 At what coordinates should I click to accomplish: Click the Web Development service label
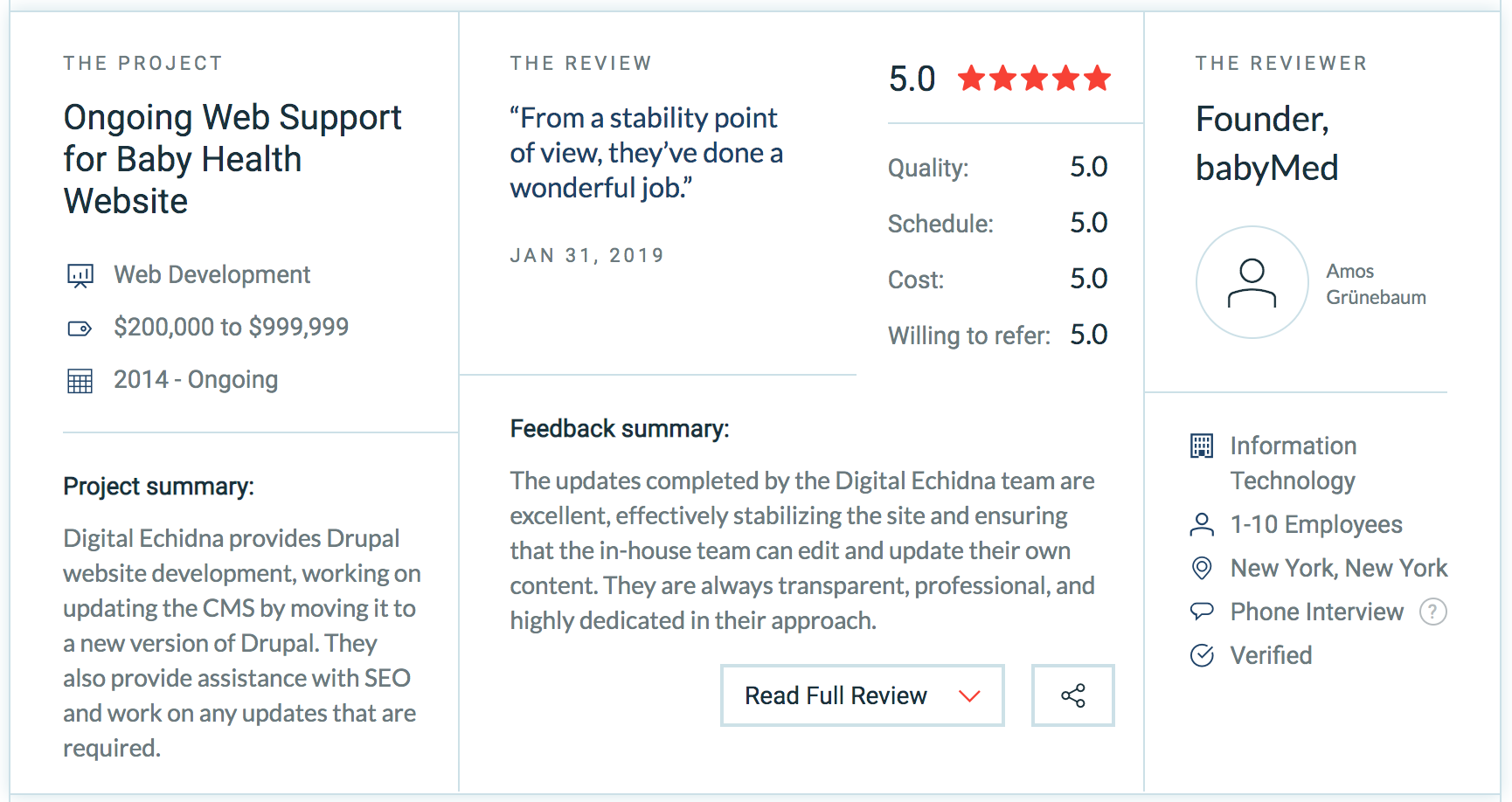pos(212,274)
